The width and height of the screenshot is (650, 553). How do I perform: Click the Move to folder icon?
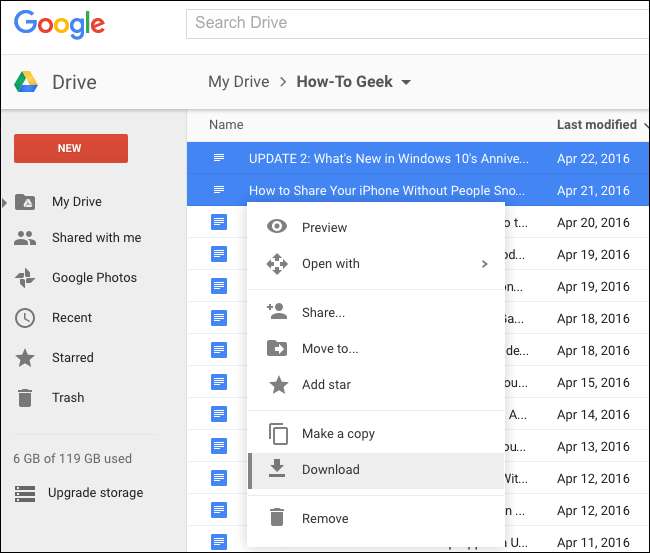click(x=277, y=348)
